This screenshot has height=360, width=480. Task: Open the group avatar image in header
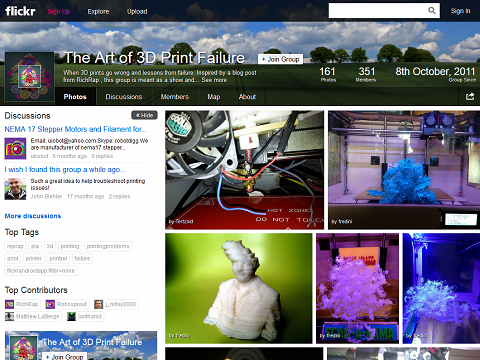[x=29, y=77]
